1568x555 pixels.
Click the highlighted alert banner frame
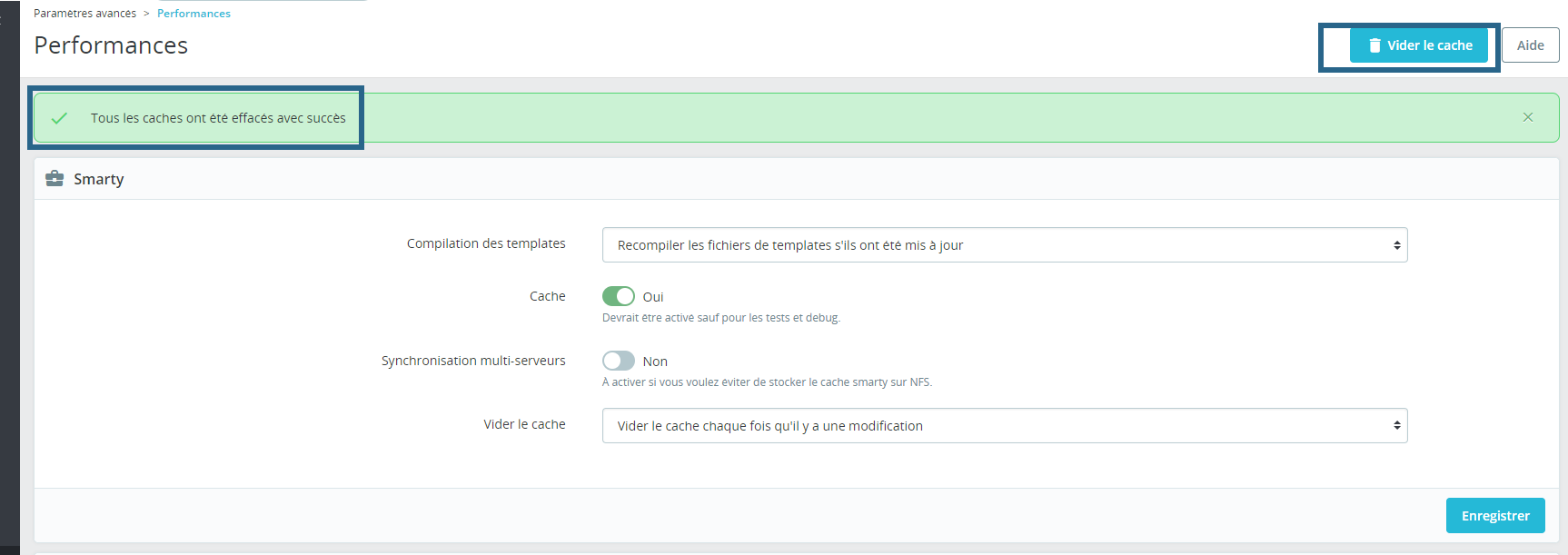coord(196,117)
